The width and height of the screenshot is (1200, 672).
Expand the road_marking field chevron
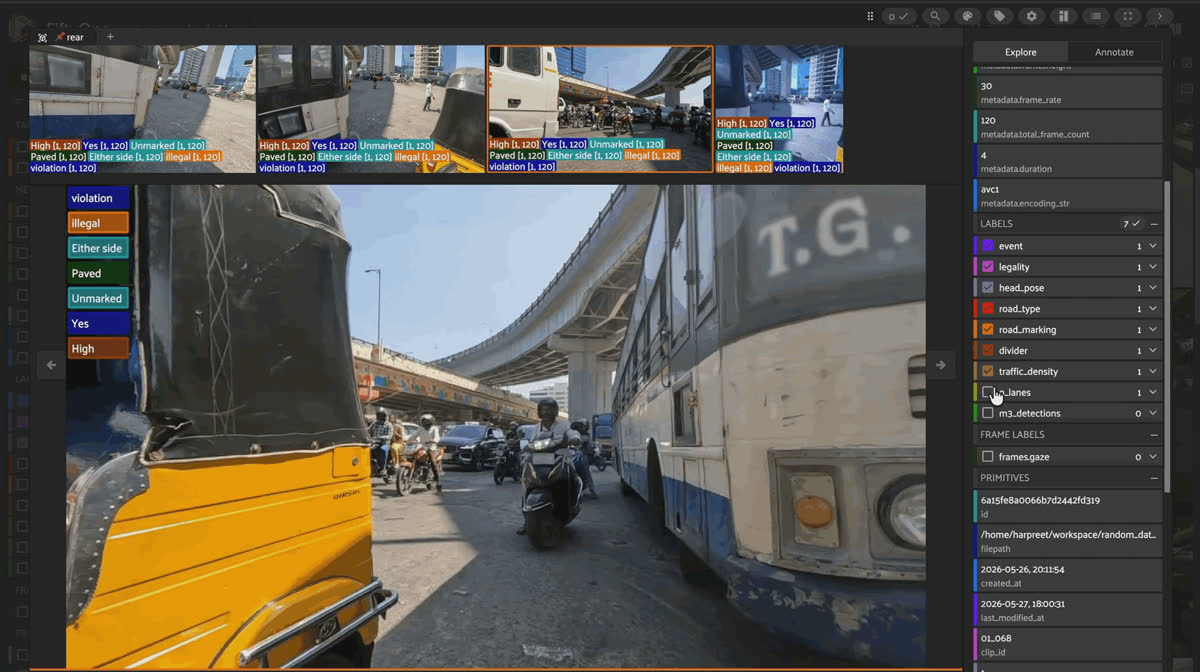pyautogui.click(x=1153, y=330)
